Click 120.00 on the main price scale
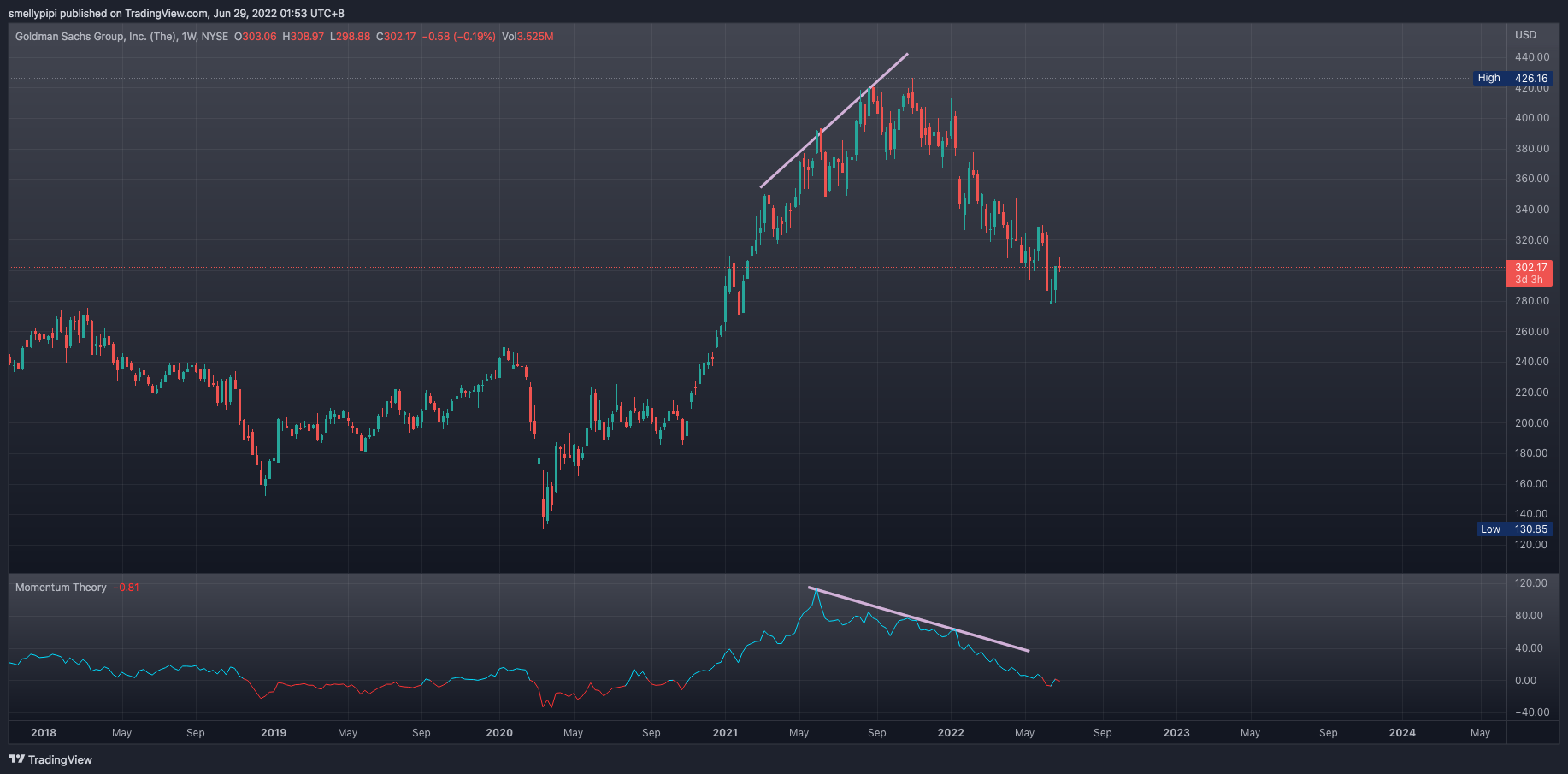Viewport: 1568px width, 774px height. point(1532,545)
